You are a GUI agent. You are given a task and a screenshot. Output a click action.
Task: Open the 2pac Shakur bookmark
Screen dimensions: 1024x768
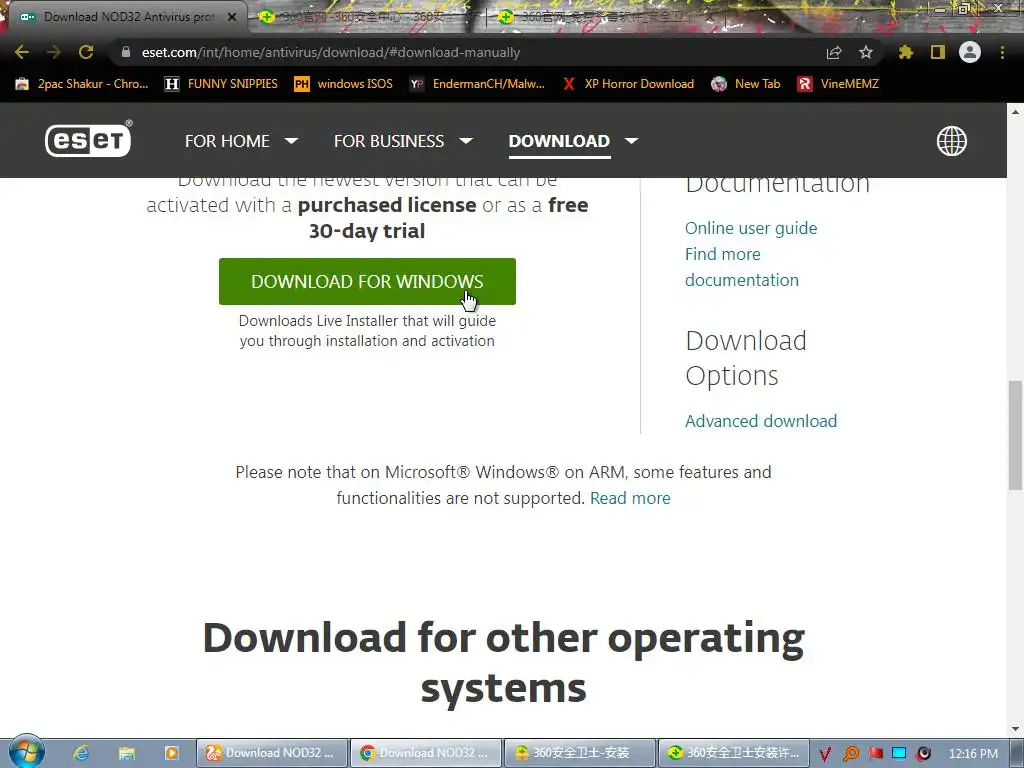[x=82, y=84]
